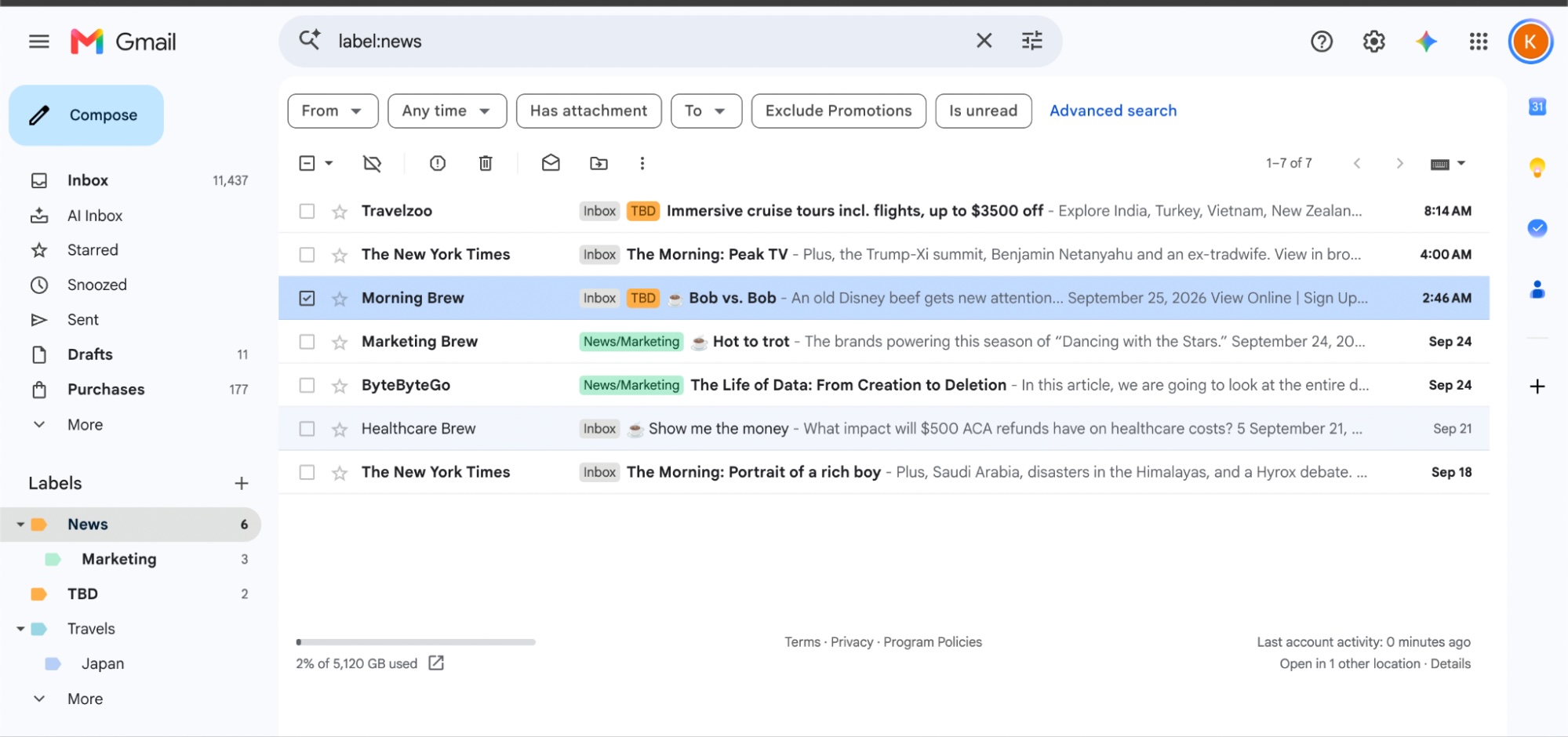Screen dimensions: 1568x737
Task: Star the Healthcare Brew email
Action: (x=340, y=429)
